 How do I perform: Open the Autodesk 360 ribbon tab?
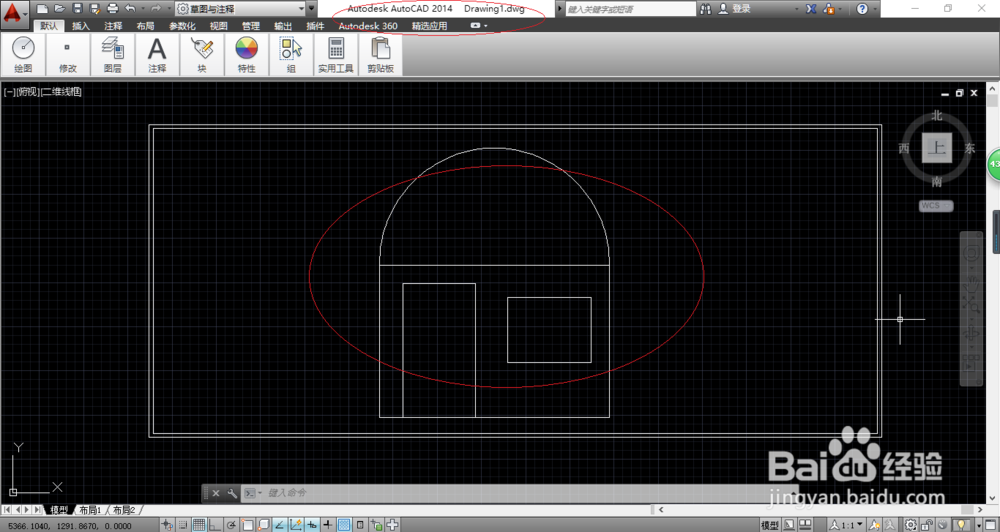coord(368,26)
